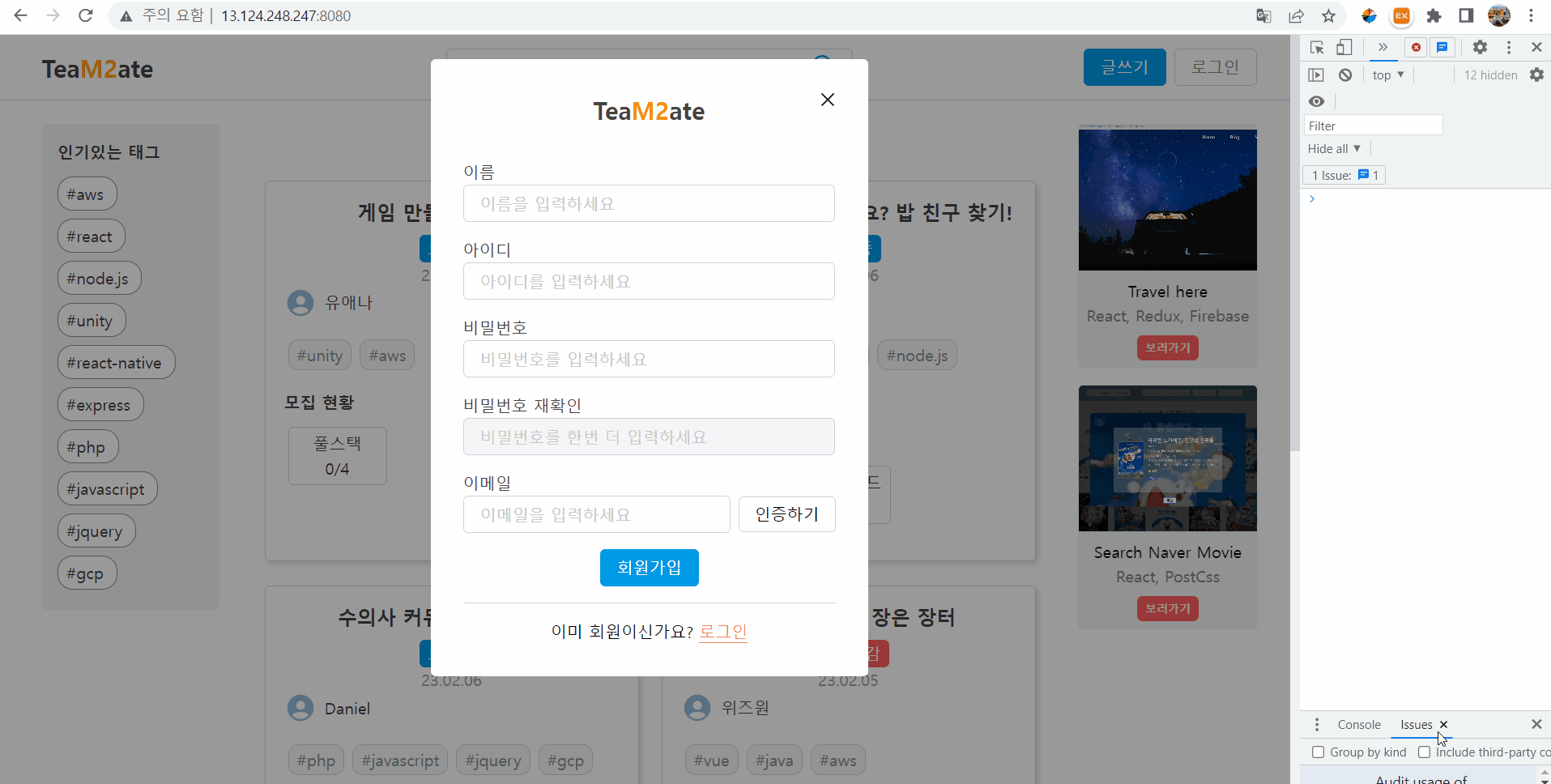Open the Chrome profile avatar
Screen dimensions: 1551x784
tap(1499, 15)
